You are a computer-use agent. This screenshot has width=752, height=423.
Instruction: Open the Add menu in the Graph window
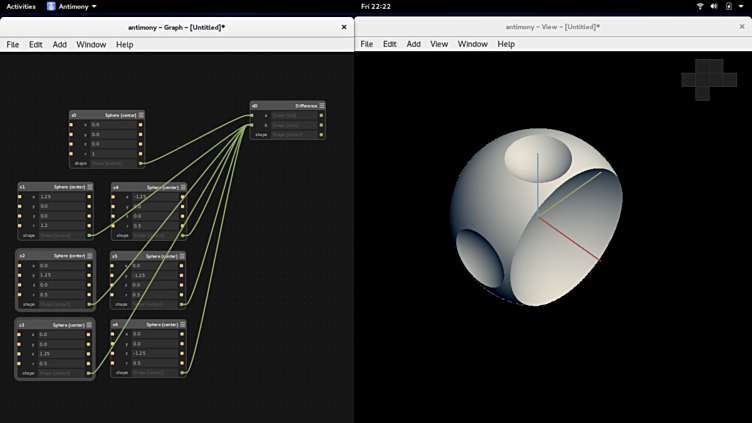point(60,44)
